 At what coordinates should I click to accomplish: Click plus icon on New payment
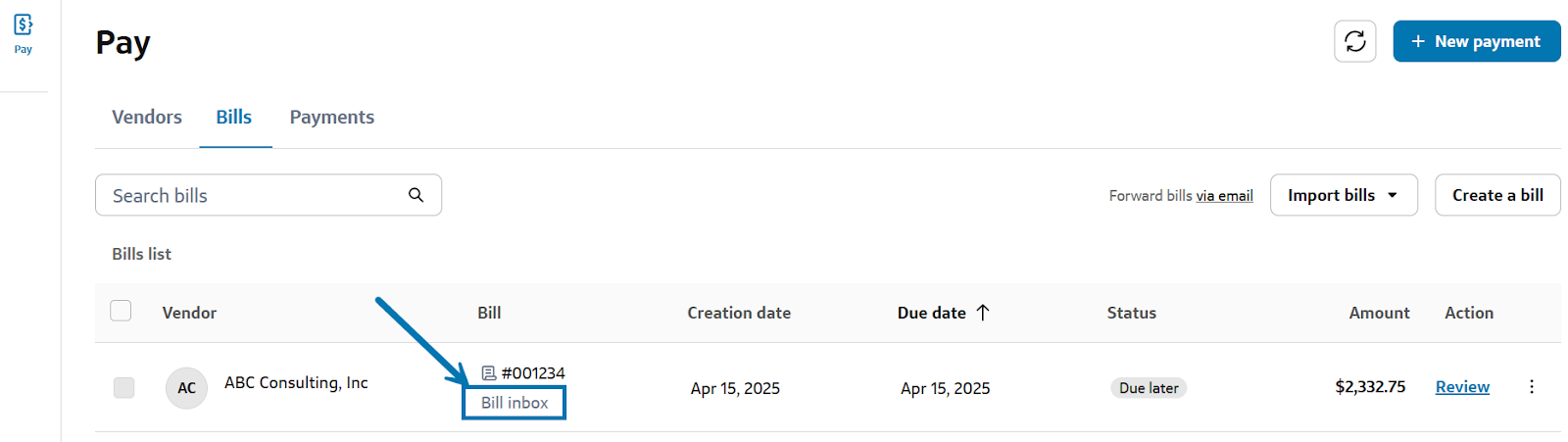coord(1417,41)
